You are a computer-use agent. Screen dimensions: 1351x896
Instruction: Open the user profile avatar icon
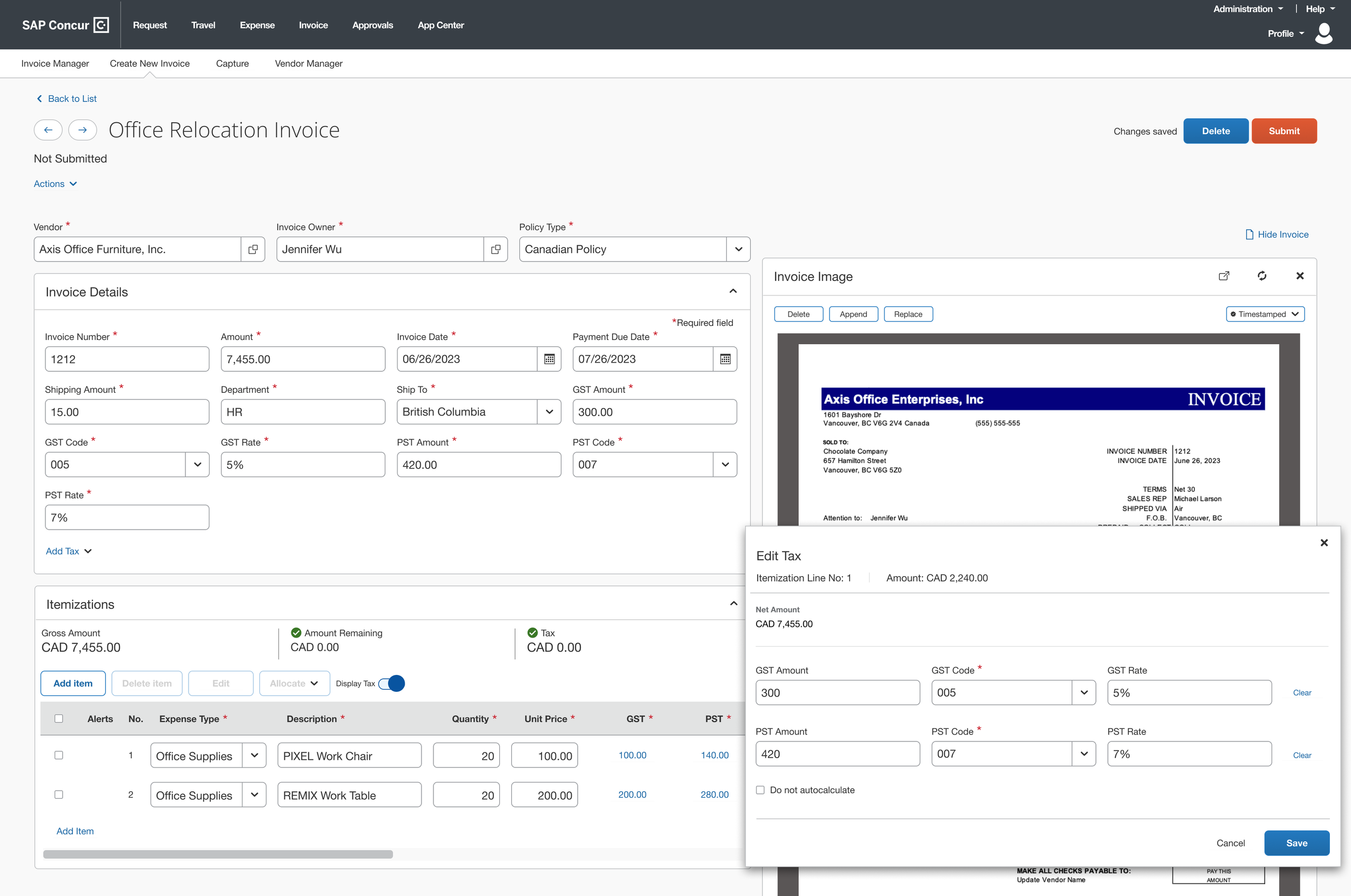click(1323, 33)
